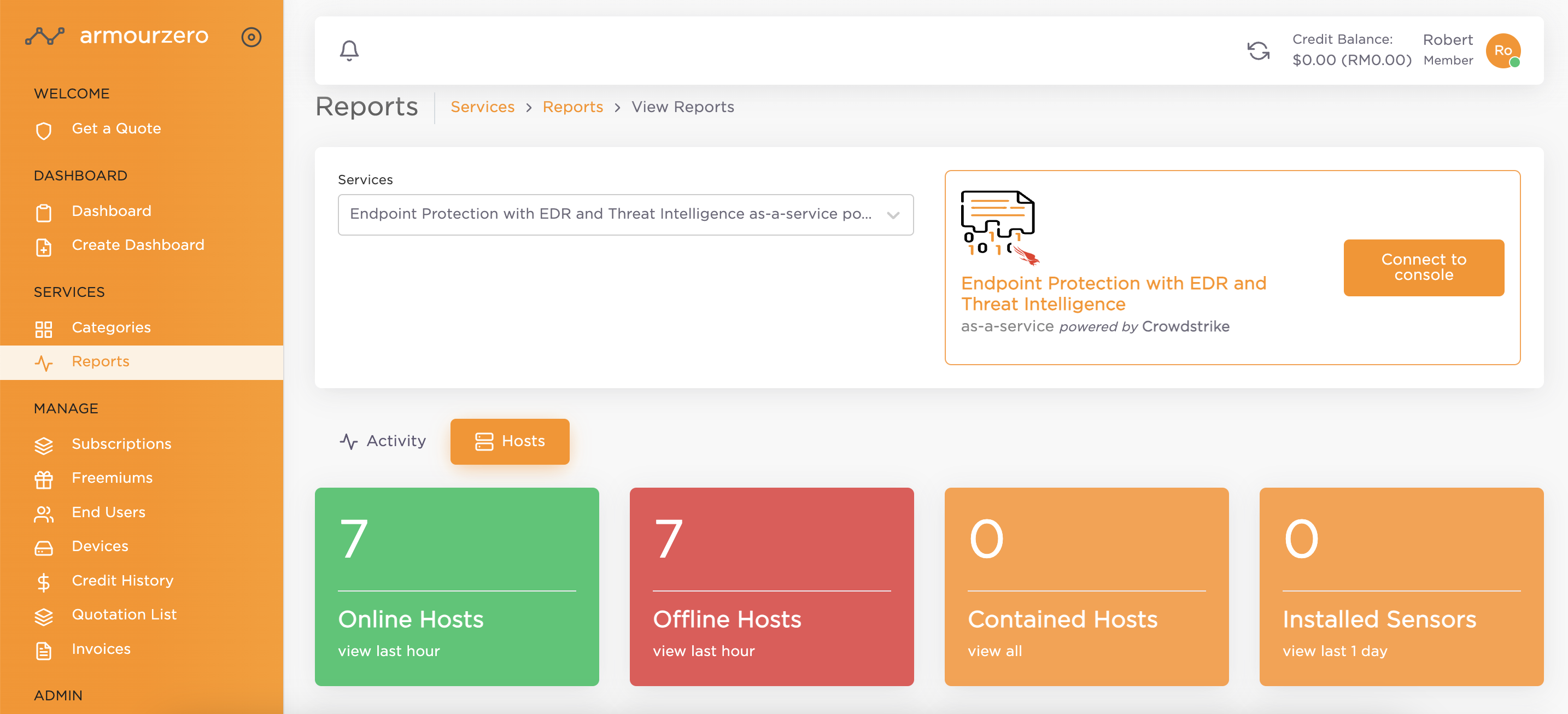This screenshot has width=1568, height=714.
Task: Click the End Users people icon
Action: pyautogui.click(x=44, y=514)
